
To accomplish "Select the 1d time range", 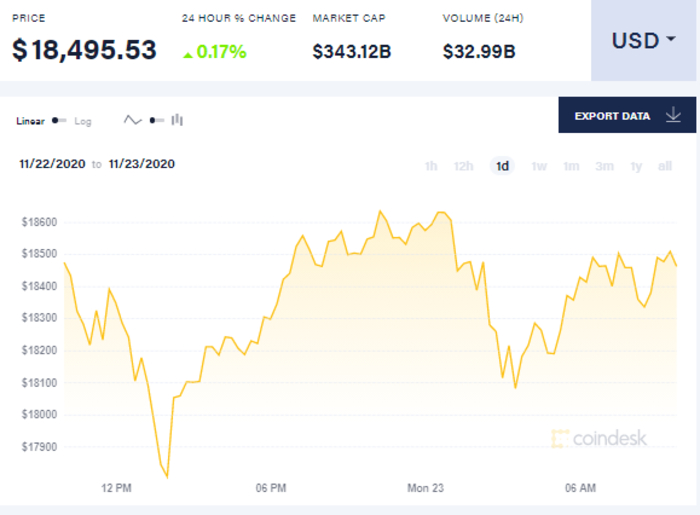I will 502,166.
